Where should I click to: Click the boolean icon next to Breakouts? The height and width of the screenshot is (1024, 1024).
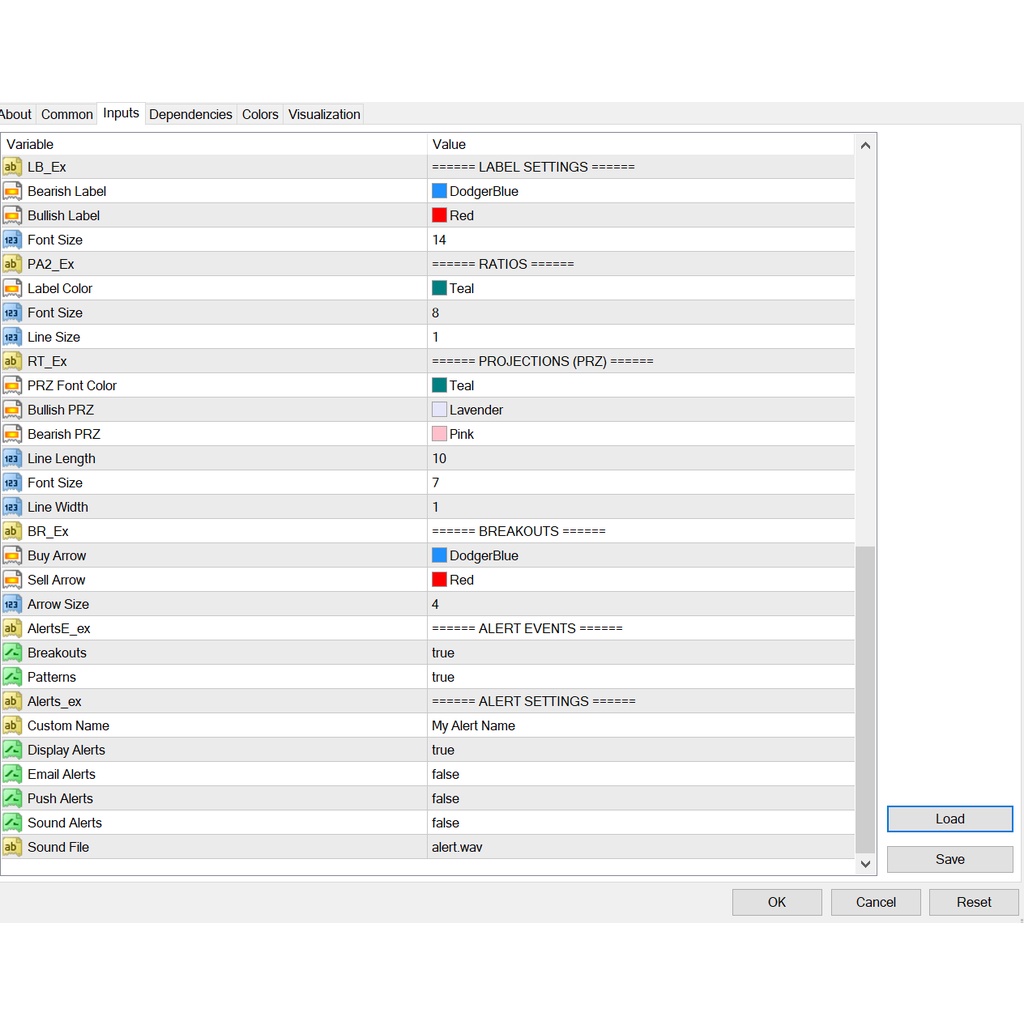(x=12, y=653)
